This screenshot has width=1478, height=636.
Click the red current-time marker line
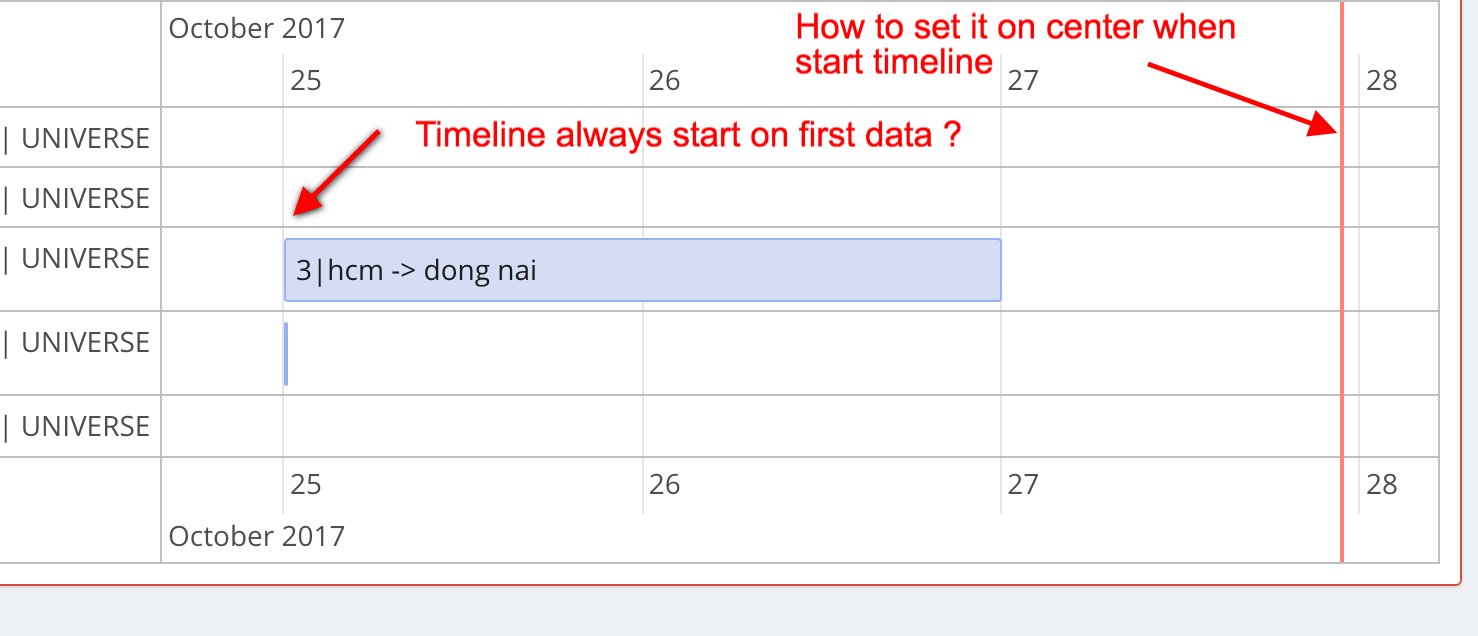click(1341, 300)
